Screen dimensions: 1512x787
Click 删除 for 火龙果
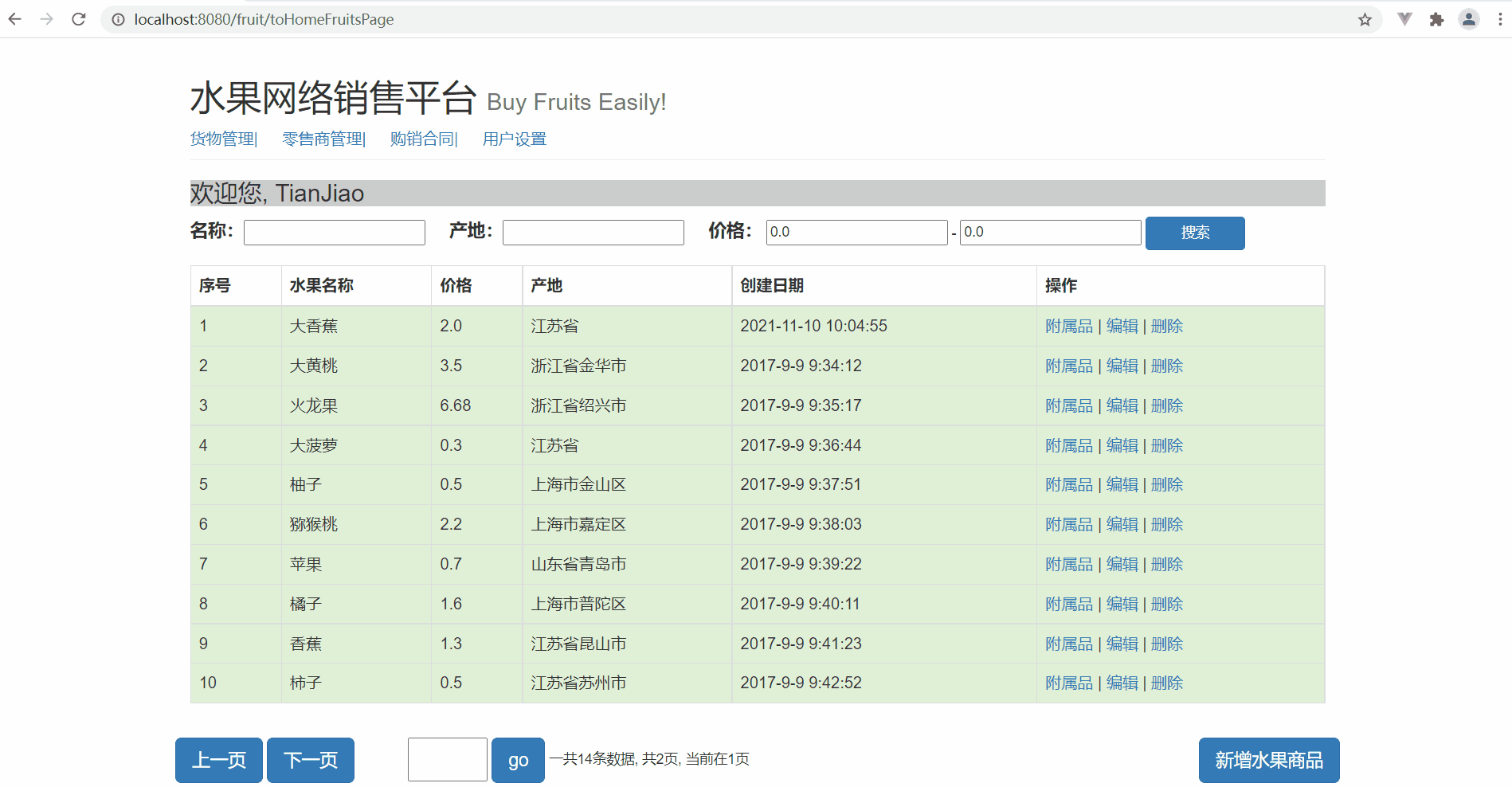[x=1167, y=405]
